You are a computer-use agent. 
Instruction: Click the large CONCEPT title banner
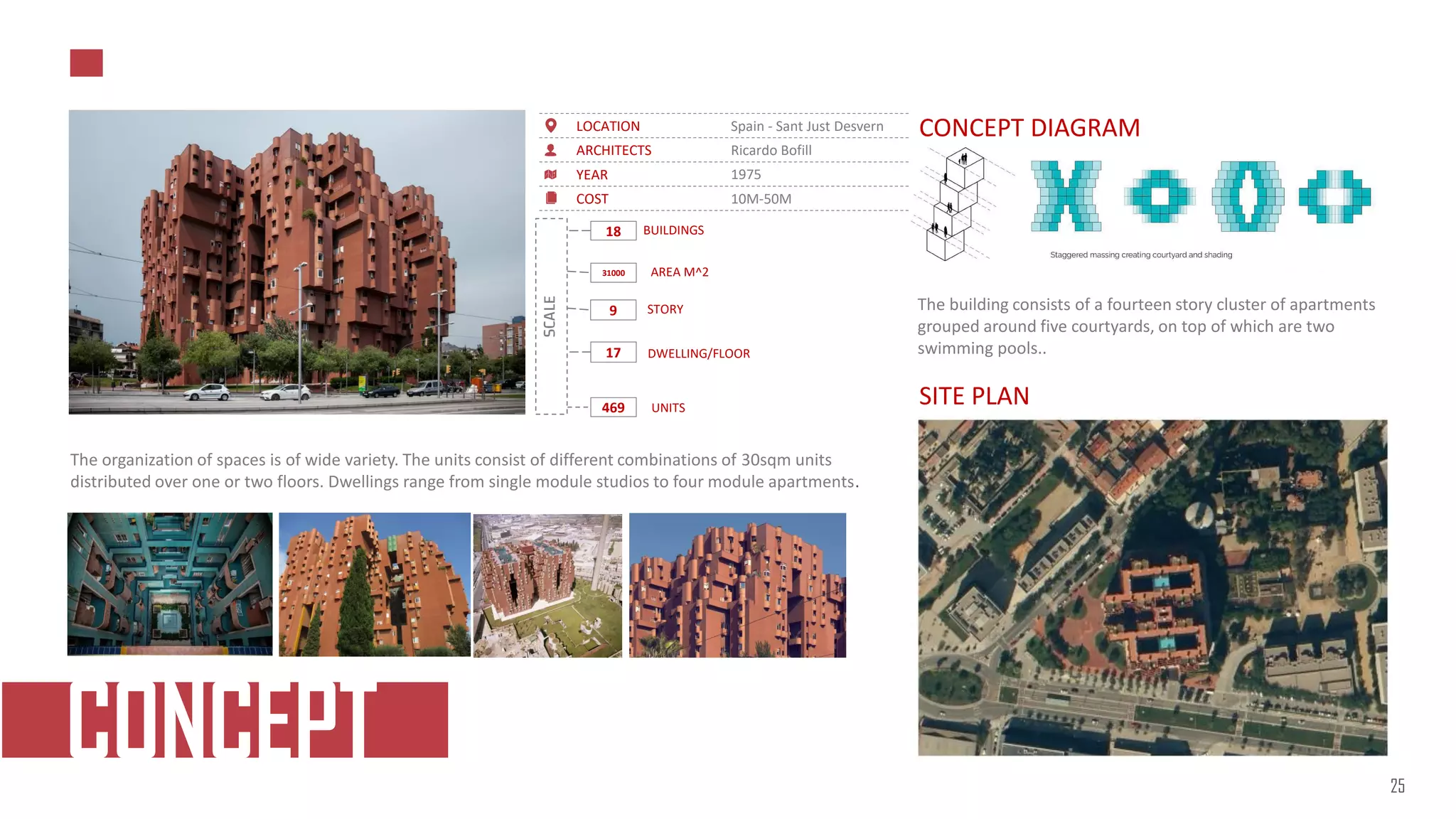pyautogui.click(x=225, y=719)
